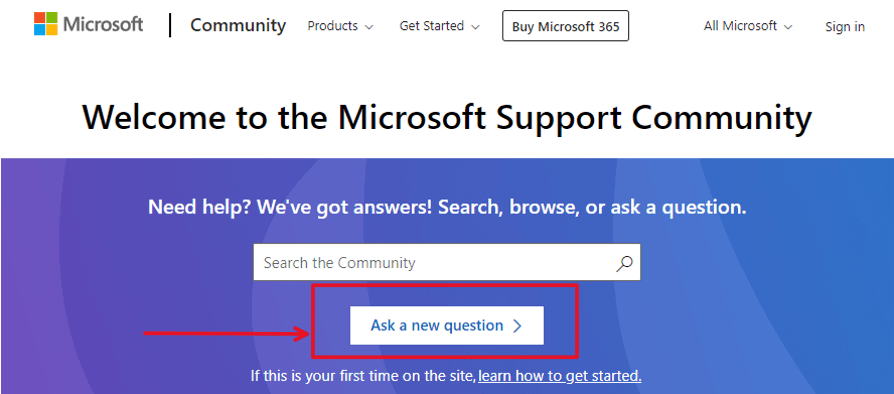
Task: Expand the chevron beside Get Started
Action: (x=476, y=27)
